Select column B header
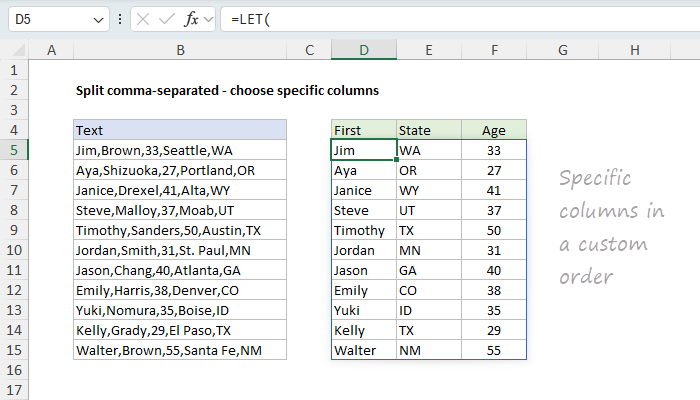The image size is (700, 400). (179, 50)
